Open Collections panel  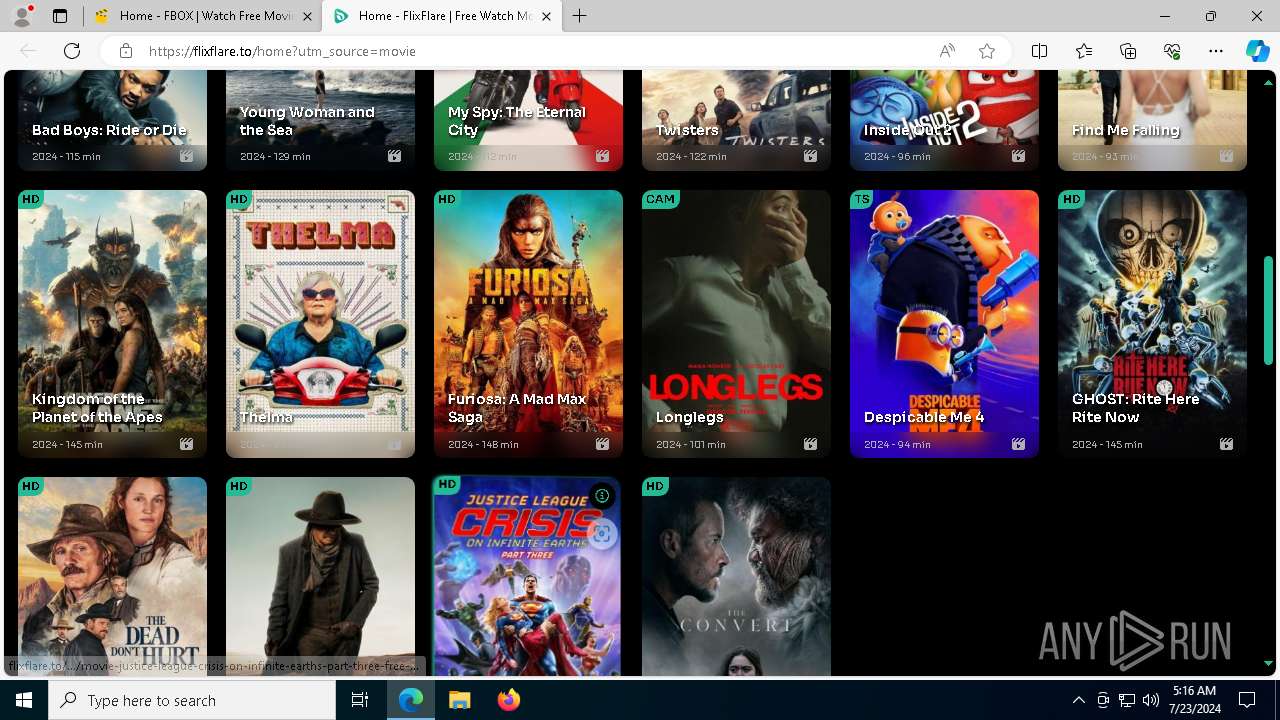pos(1128,51)
